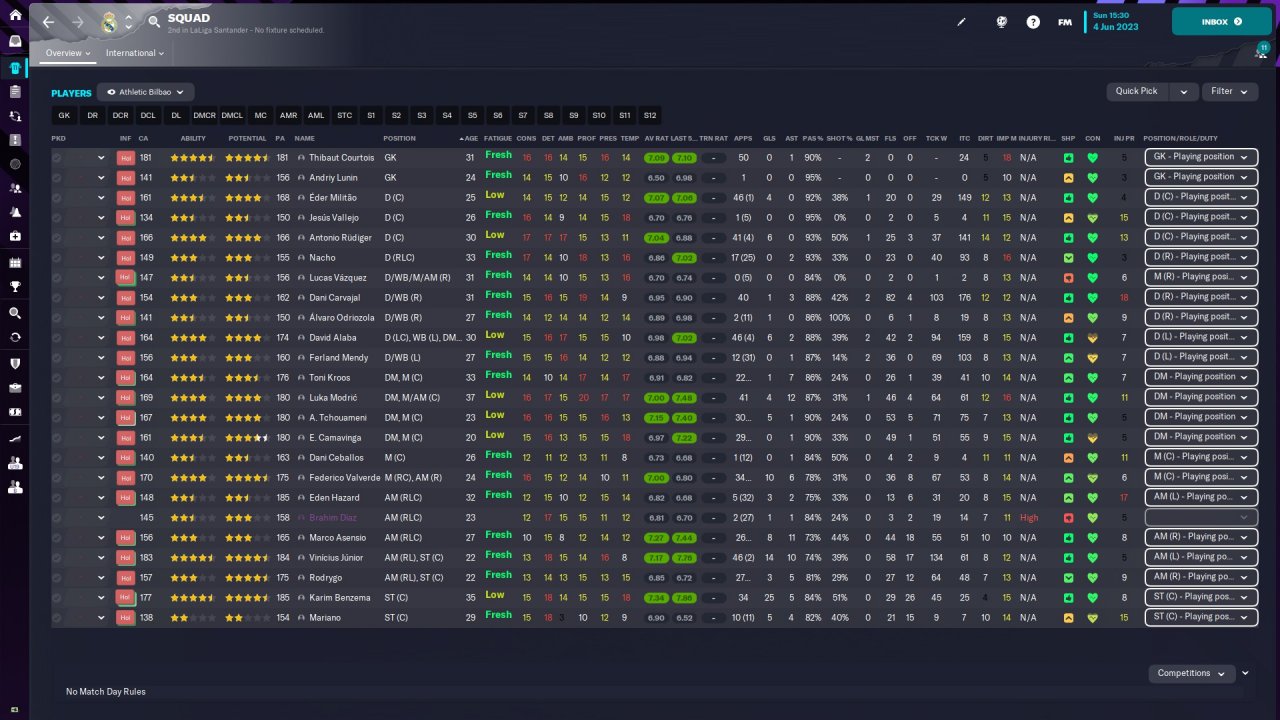
Task: Open the FM menu icon
Action: click(1065, 22)
